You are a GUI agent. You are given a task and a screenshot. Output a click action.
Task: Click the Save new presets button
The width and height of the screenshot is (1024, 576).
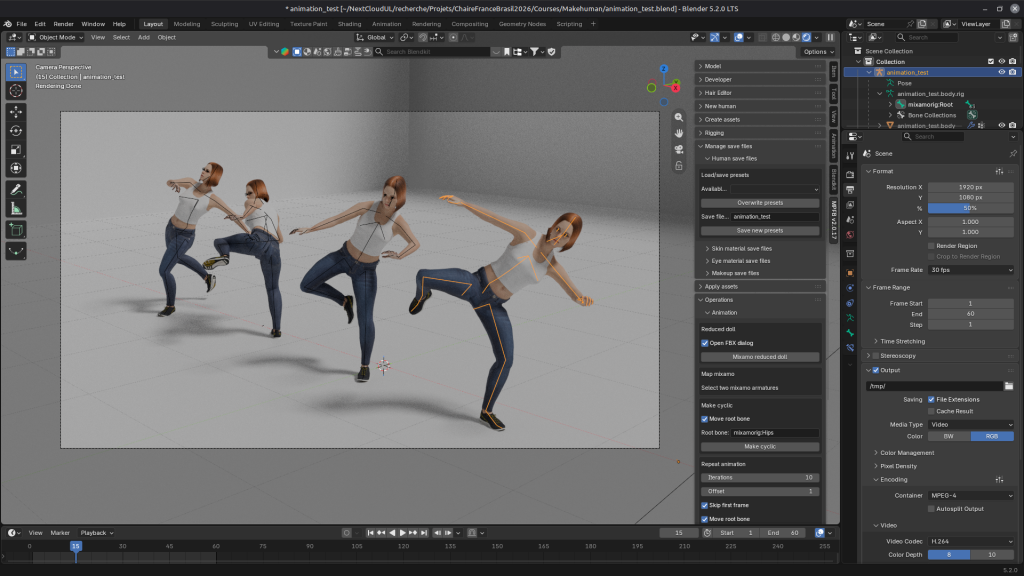coord(760,231)
